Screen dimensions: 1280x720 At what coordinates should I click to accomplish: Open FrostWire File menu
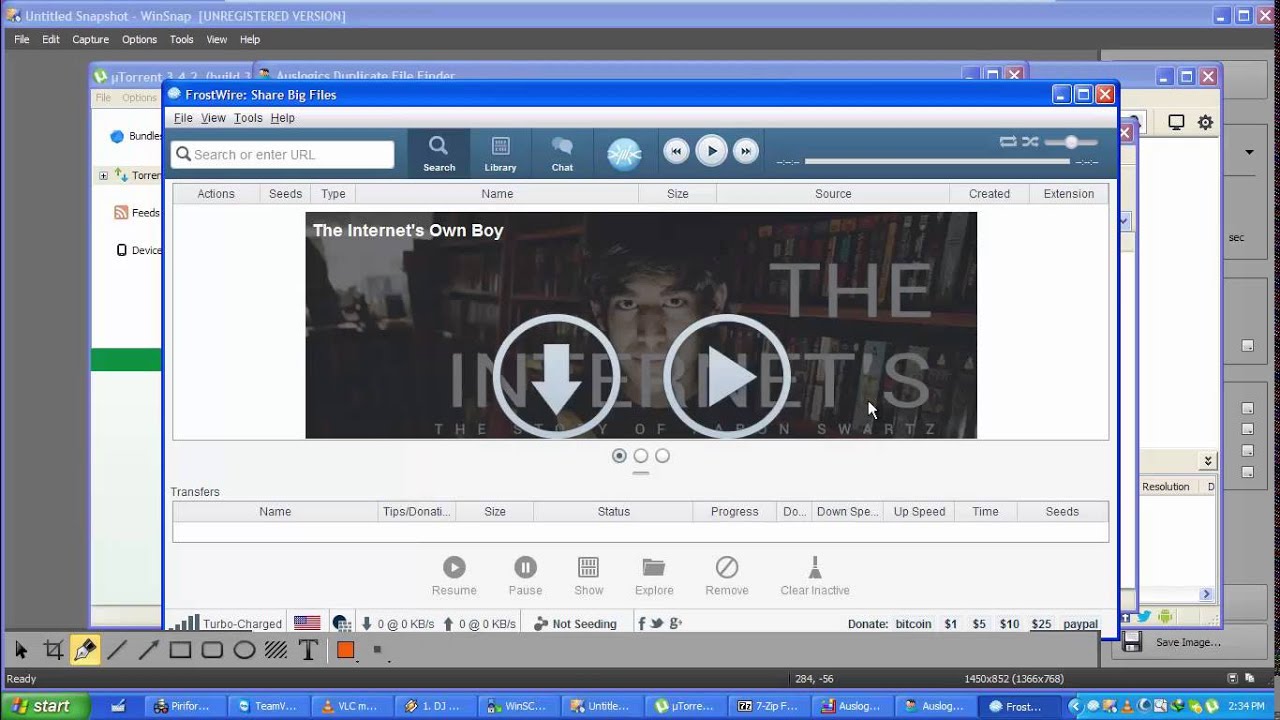pos(183,118)
